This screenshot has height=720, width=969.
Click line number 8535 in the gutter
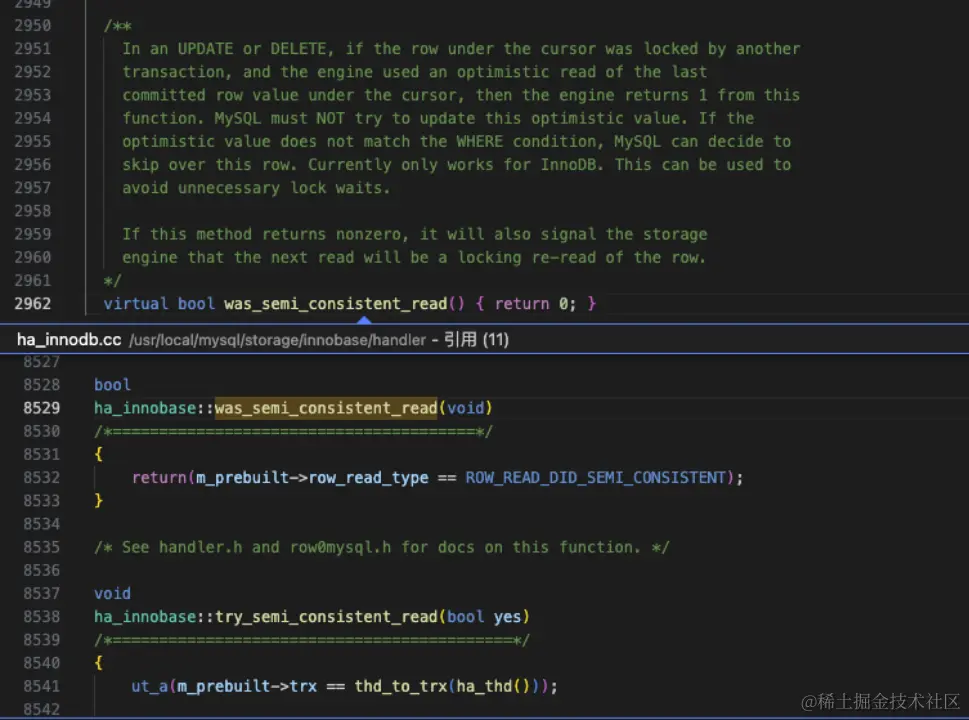coord(41,547)
